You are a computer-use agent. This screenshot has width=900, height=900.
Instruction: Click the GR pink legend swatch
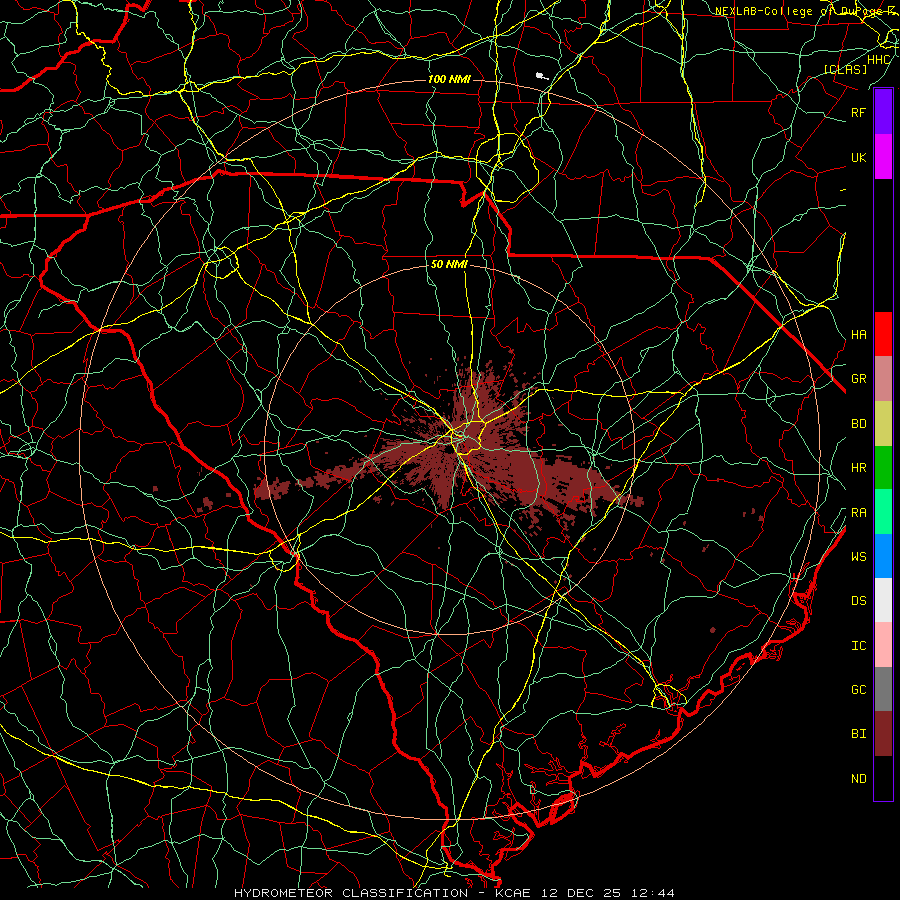click(883, 379)
